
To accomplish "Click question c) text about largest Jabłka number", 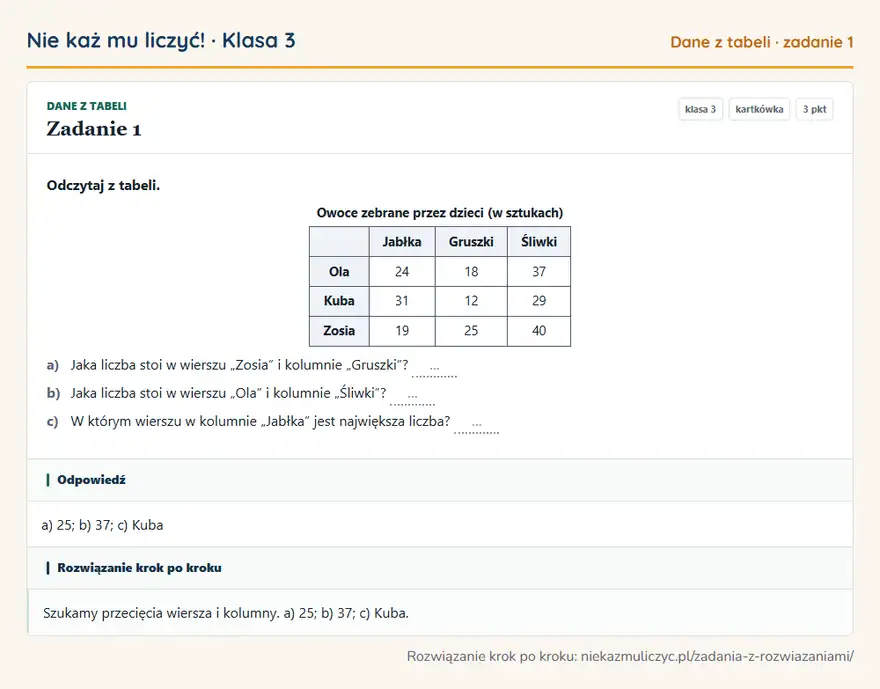I will coord(260,421).
